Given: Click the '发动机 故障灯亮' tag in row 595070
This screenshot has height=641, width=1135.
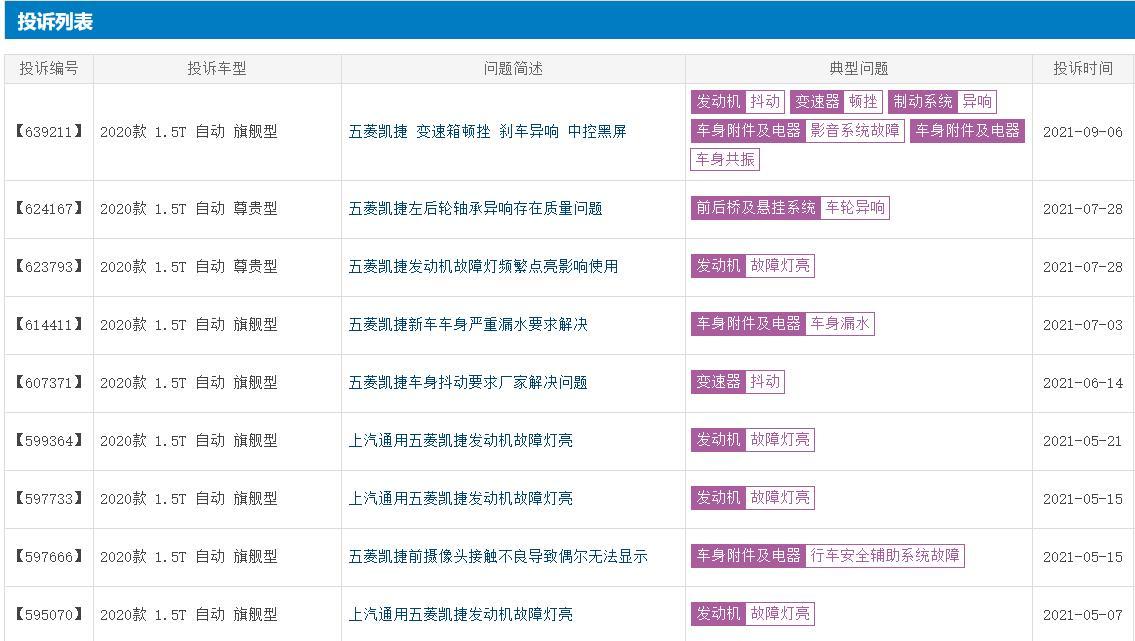Looking at the screenshot, I should [753, 614].
